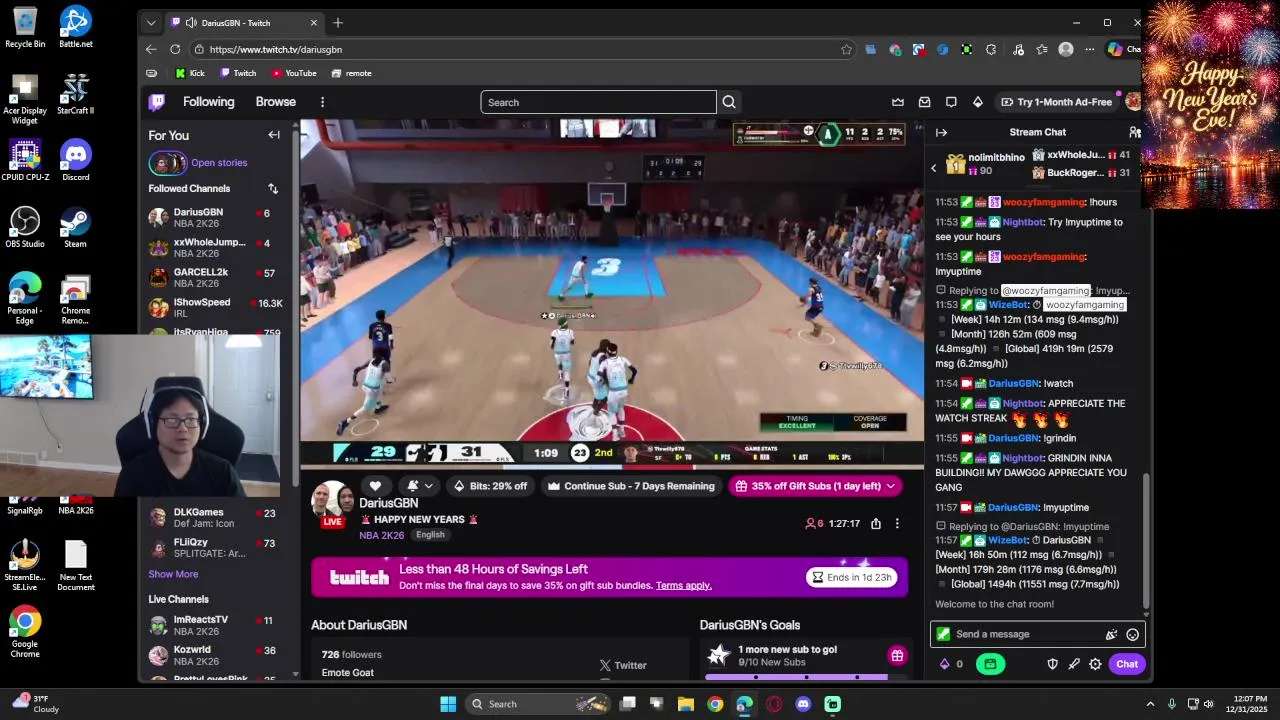Open Edge Copilot Chat button
Viewport: 1280px width, 720px height.
point(1122,49)
